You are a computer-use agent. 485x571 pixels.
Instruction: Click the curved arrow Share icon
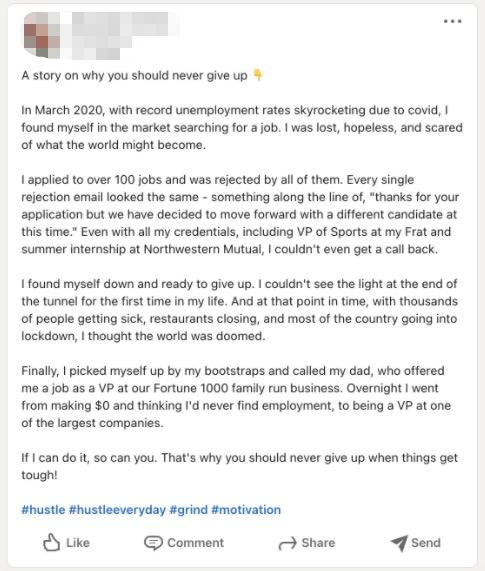point(288,544)
